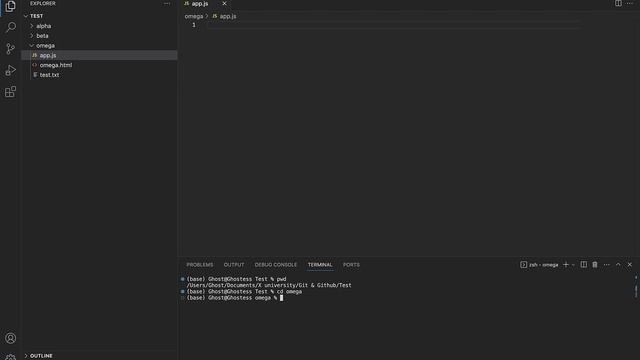Switch to the DEBUG CONSOLE tab
The width and height of the screenshot is (640, 360).
(x=276, y=265)
